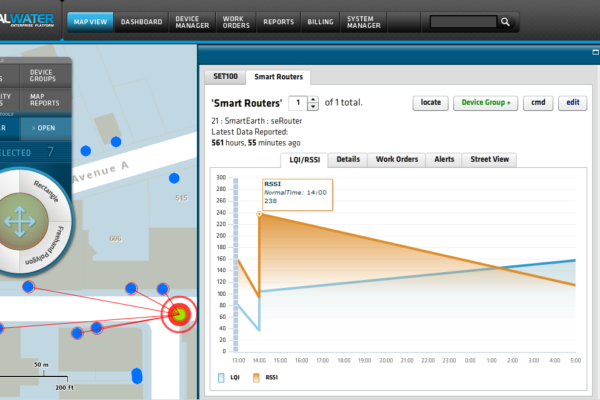Click the pan arrows center tool
Screen dimensions: 600x400
click(x=20, y=222)
